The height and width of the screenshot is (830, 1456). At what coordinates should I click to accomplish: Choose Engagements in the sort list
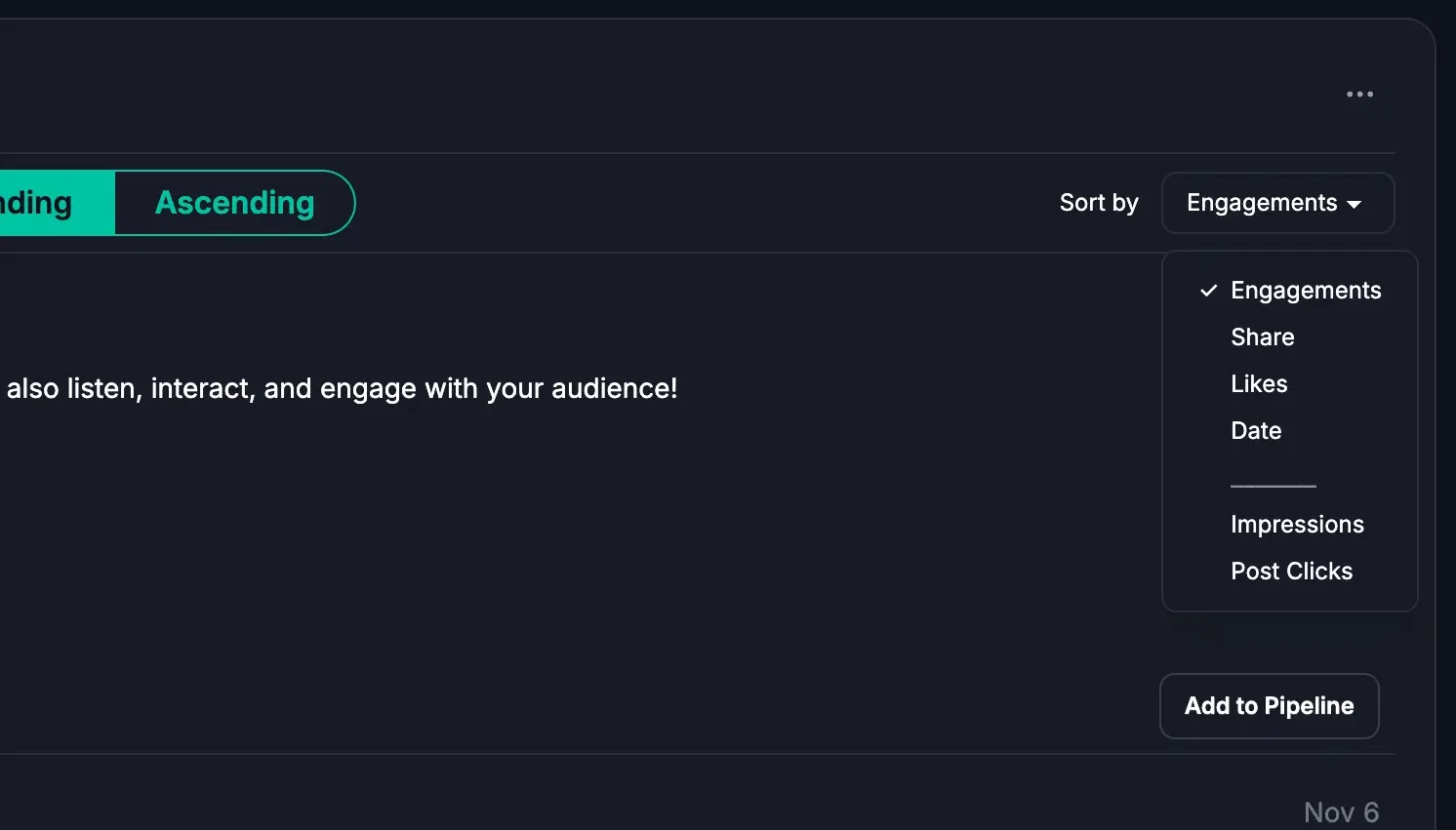(1305, 291)
